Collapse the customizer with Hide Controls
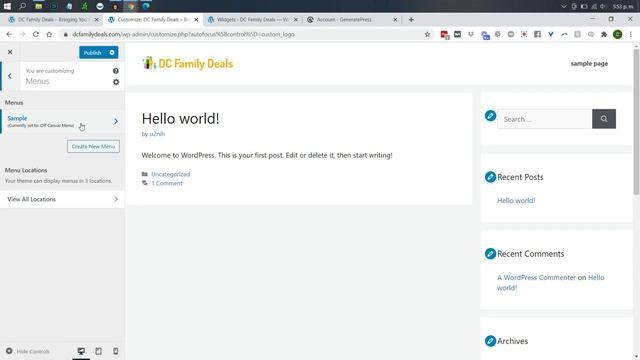 coord(28,351)
